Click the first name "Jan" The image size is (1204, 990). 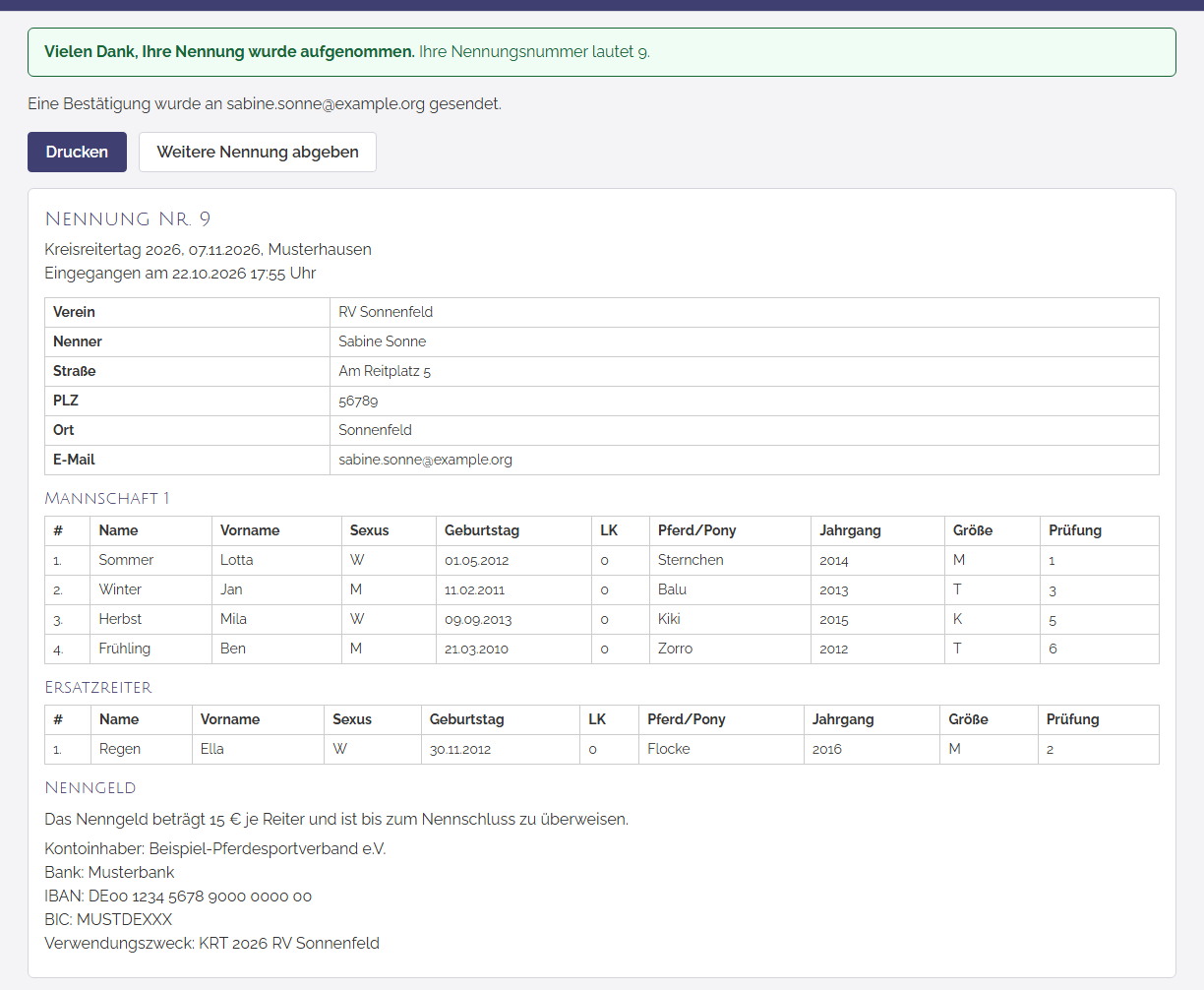(x=231, y=589)
